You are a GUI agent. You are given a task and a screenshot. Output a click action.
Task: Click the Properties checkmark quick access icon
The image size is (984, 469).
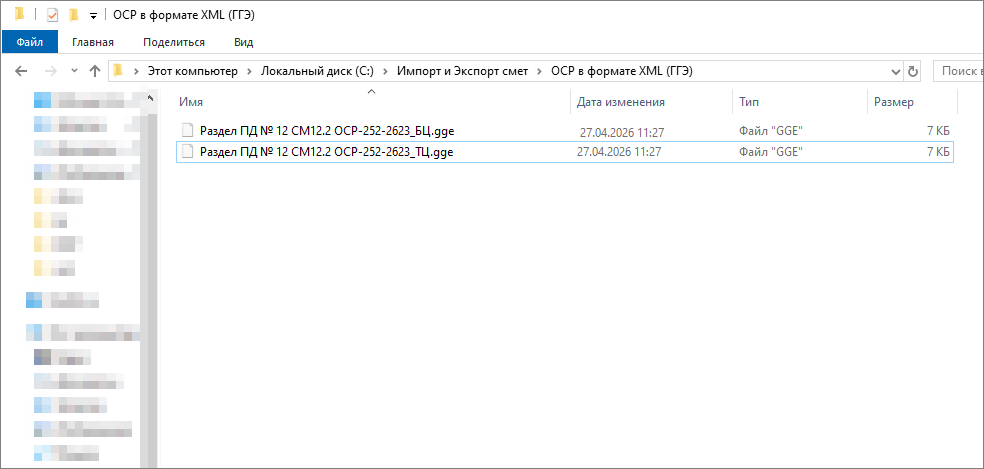tap(52, 14)
